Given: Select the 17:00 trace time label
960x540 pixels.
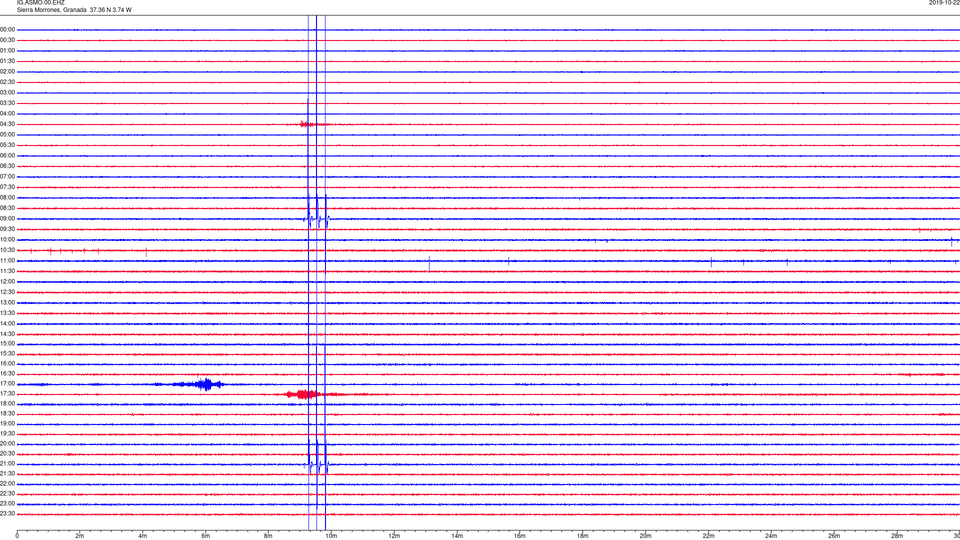Looking at the screenshot, I should click(8, 384).
